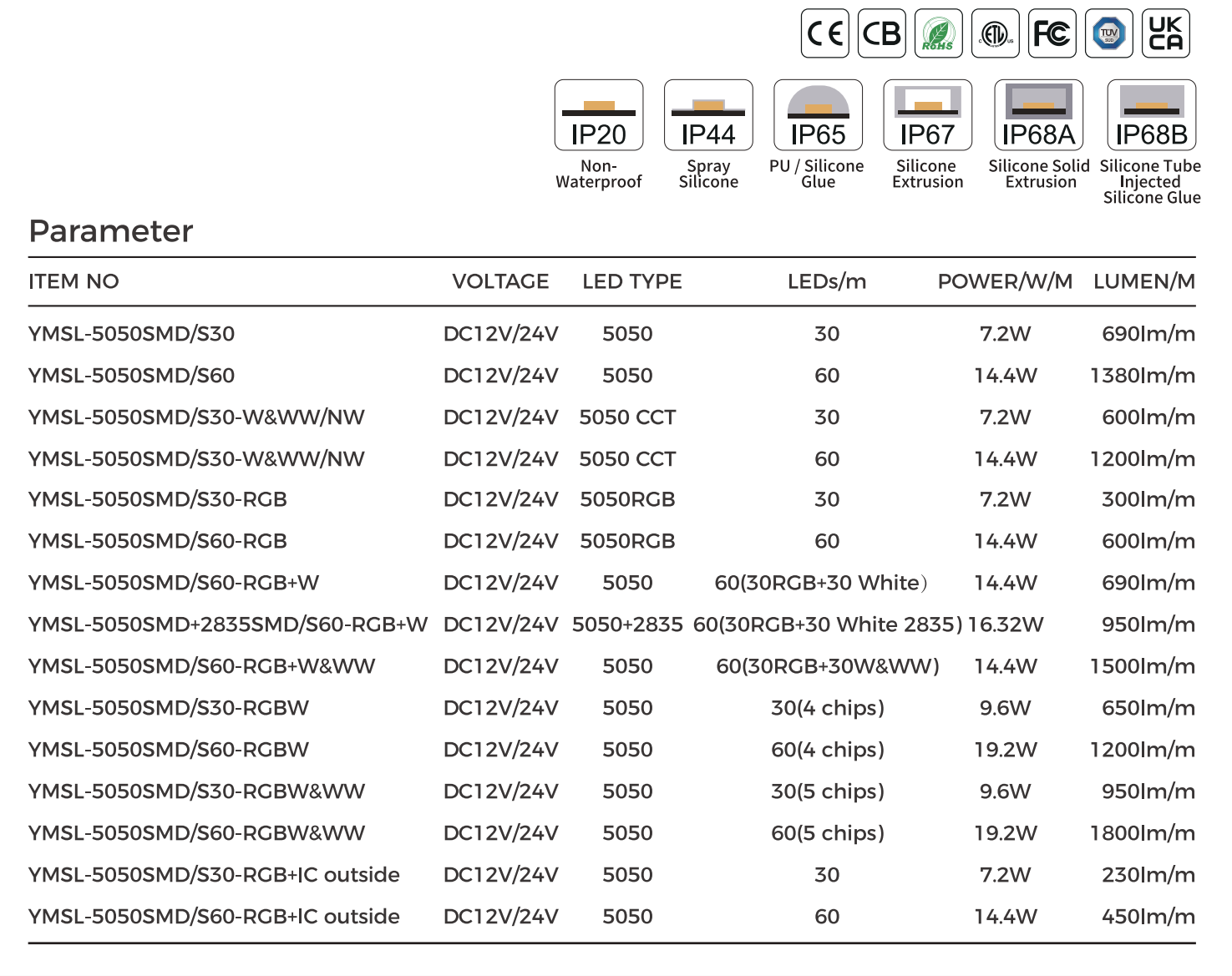This screenshot has height=976, width=1232.
Task: Click the ITEM NO column header
Action: tap(74, 281)
